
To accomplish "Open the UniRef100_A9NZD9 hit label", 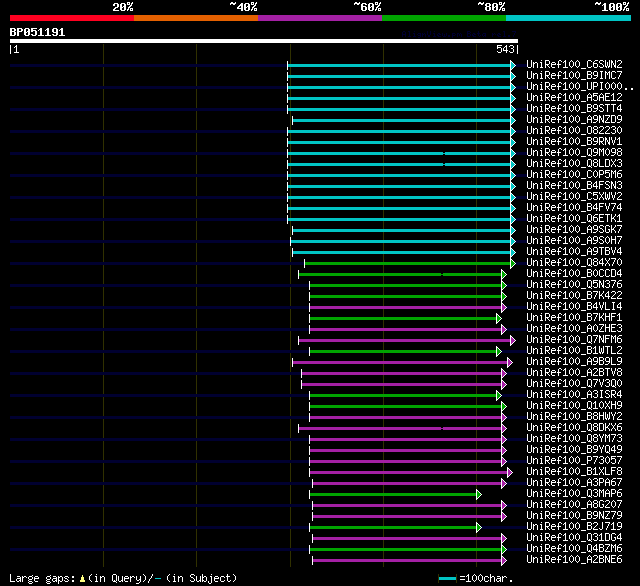I will pyautogui.click(x=574, y=120).
